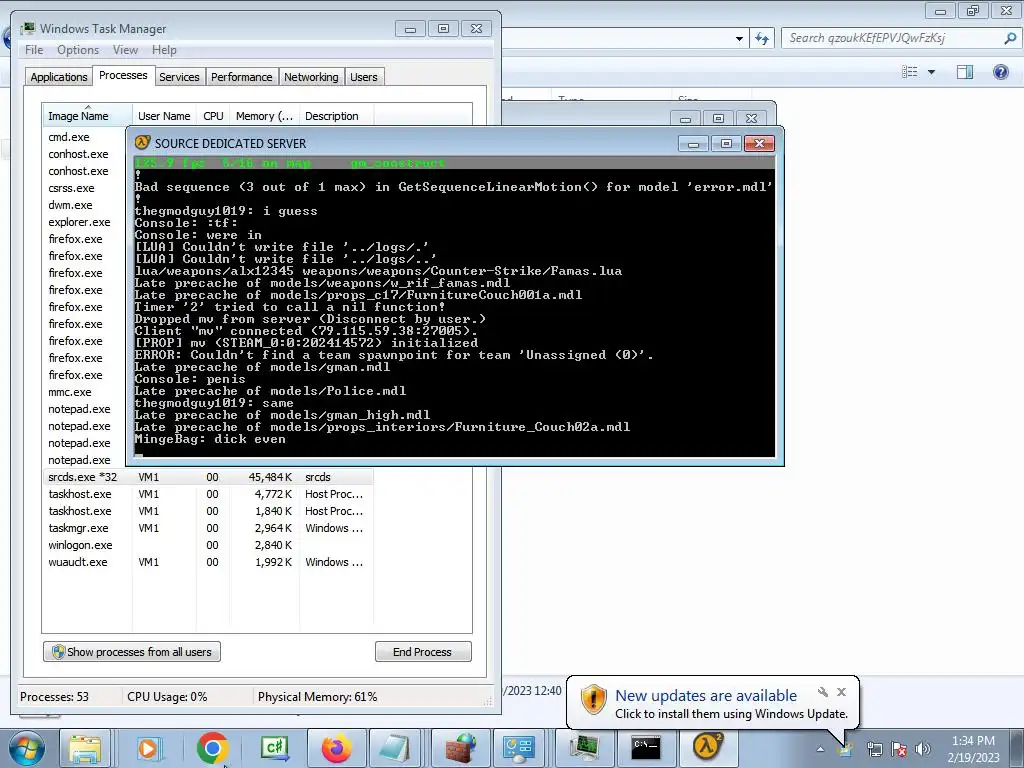
Task: Click the Change your view icon in Explorer
Action: click(910, 72)
